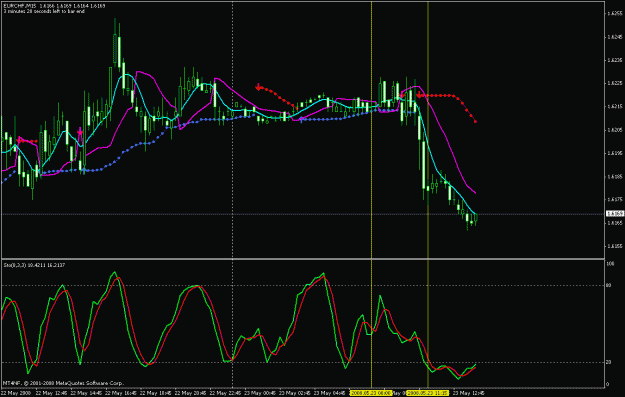Click the '23 May 12:45' time axis label
The height and width of the screenshot is (397, 625).
(468, 393)
